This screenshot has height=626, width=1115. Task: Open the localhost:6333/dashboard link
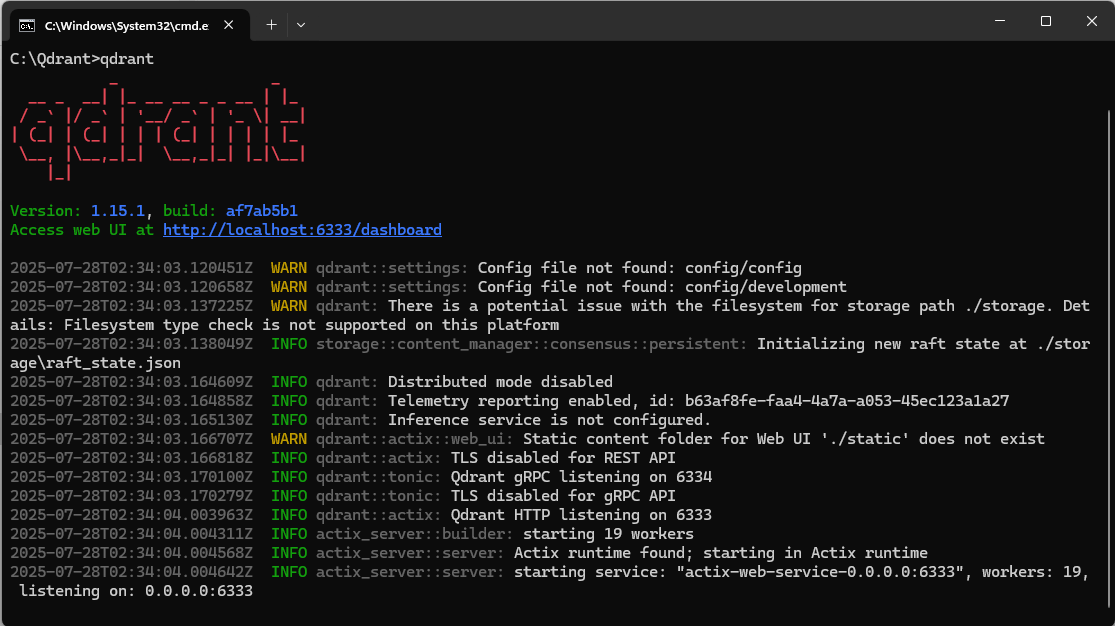[x=302, y=230]
